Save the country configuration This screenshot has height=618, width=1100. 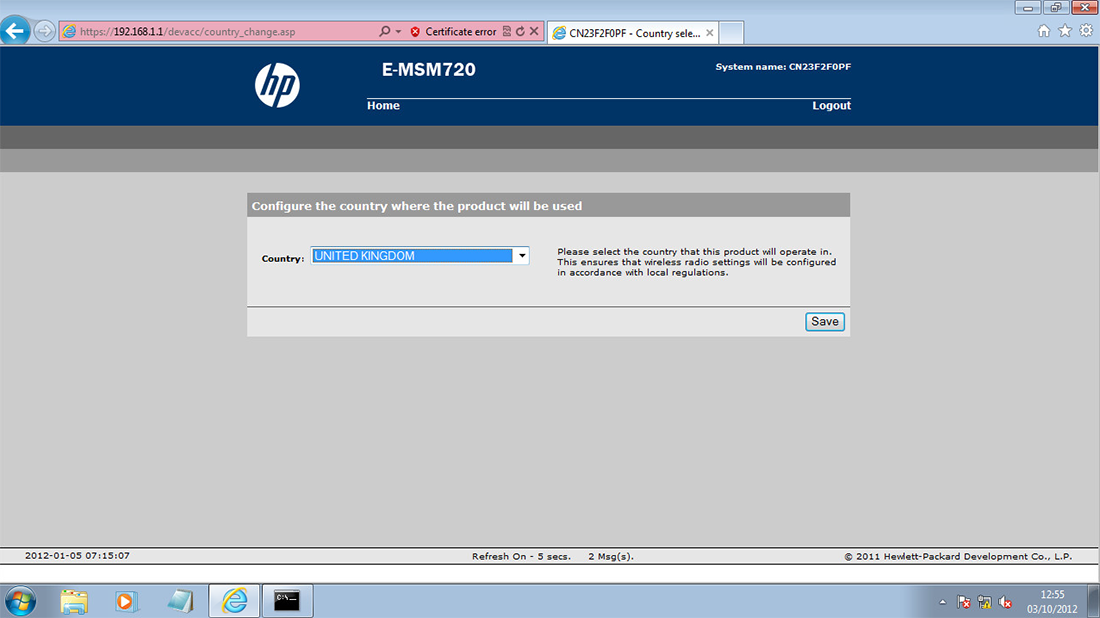pos(824,321)
